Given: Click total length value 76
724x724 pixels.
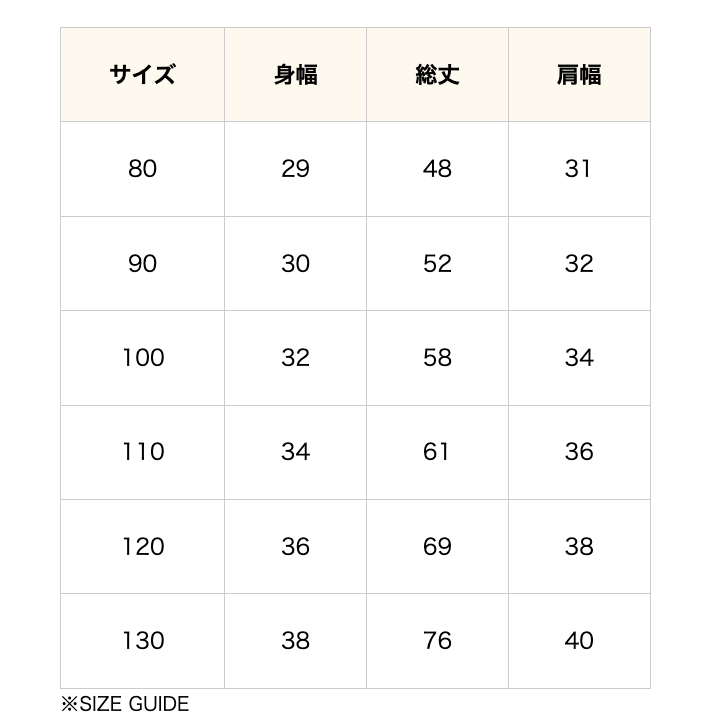Looking at the screenshot, I should (x=437, y=641).
